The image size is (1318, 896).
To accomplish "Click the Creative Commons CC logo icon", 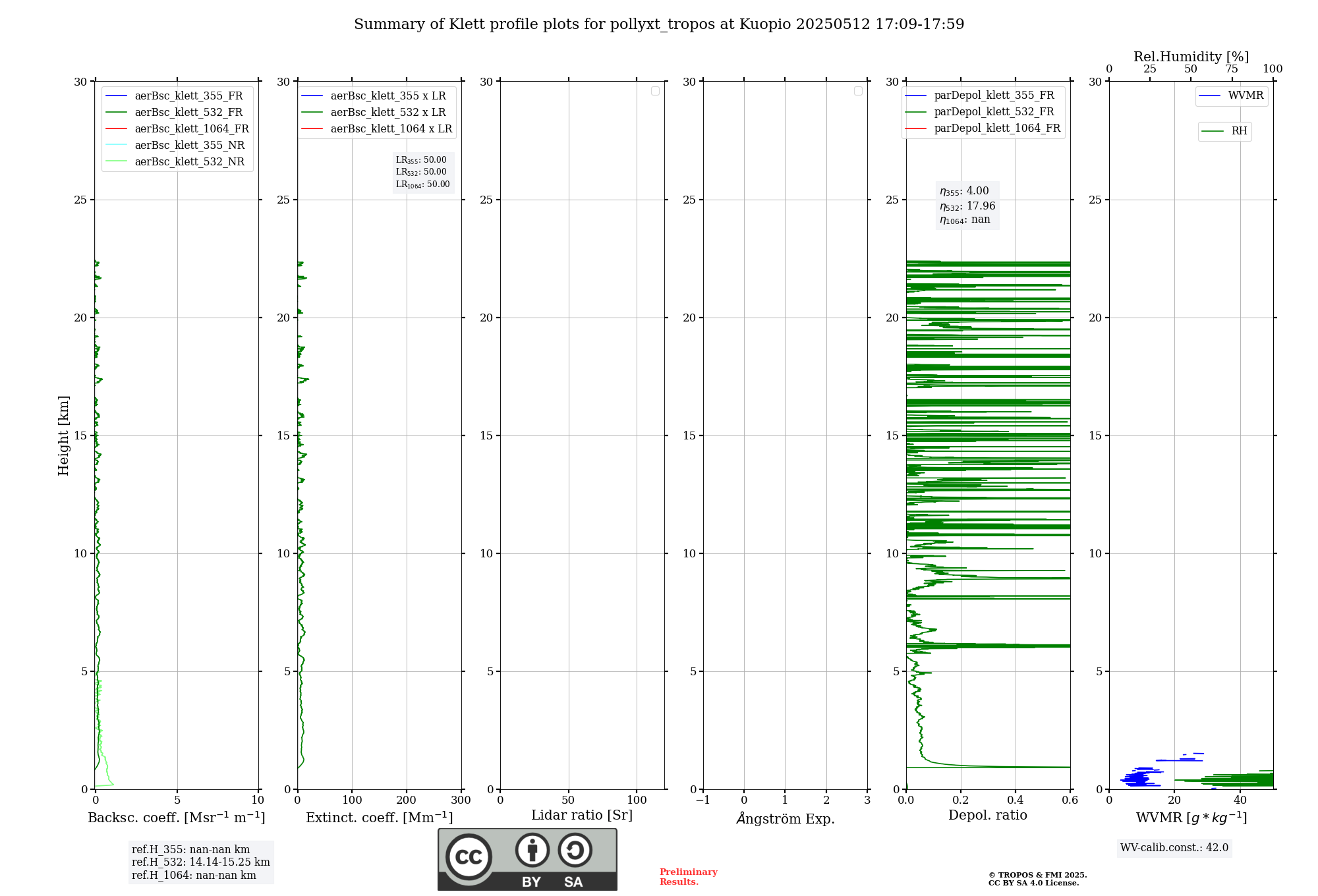I will pos(469,856).
